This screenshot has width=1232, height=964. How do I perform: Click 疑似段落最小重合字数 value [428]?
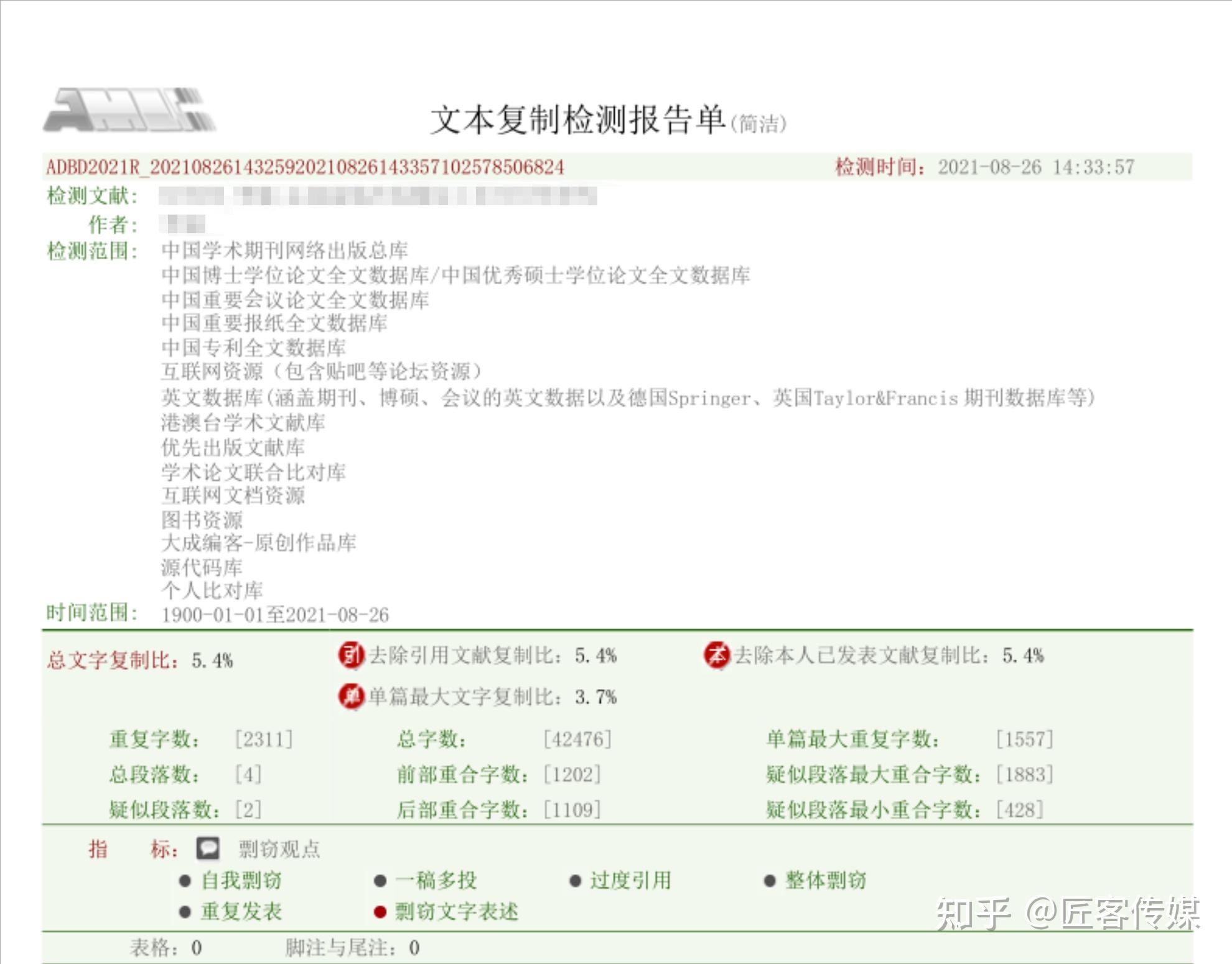pos(1020,810)
